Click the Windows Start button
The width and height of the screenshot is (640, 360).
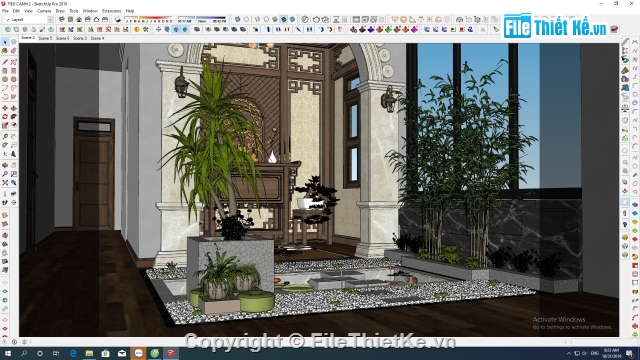[8, 353]
